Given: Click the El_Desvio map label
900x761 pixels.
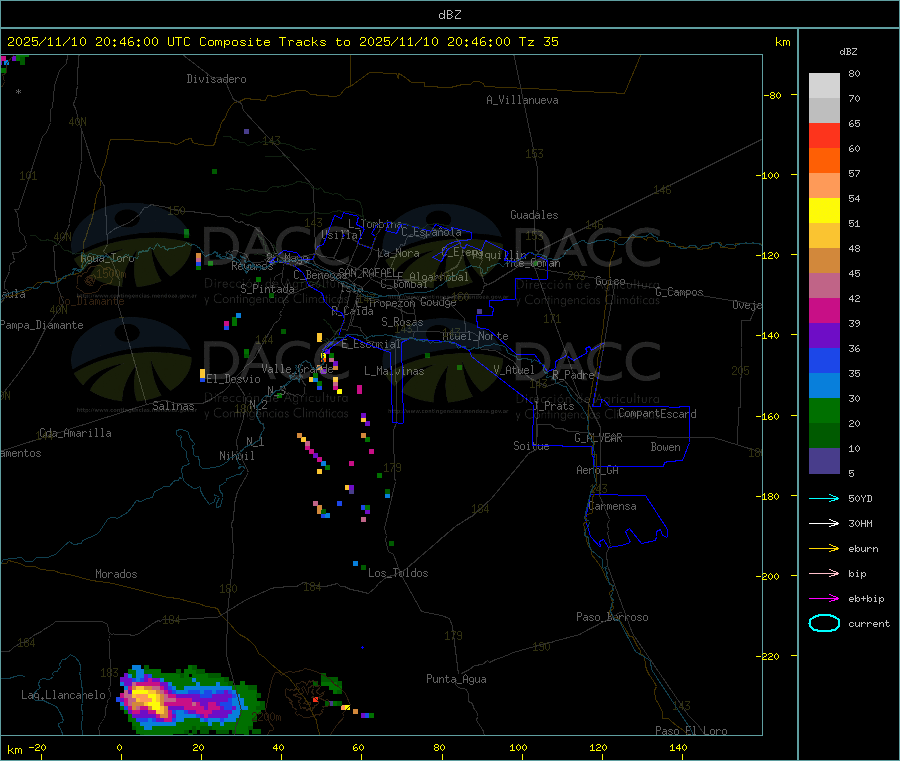Looking at the screenshot, I should 234,379.
